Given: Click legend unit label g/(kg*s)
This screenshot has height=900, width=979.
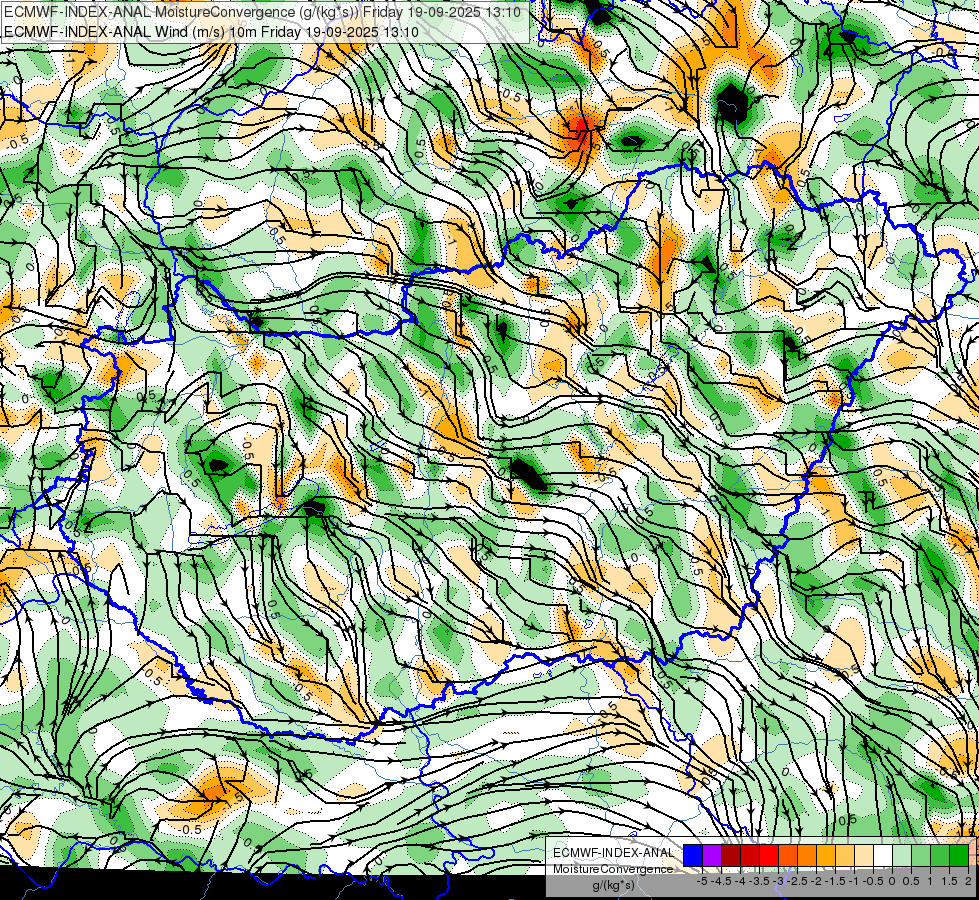Looking at the screenshot, I should (613, 886).
